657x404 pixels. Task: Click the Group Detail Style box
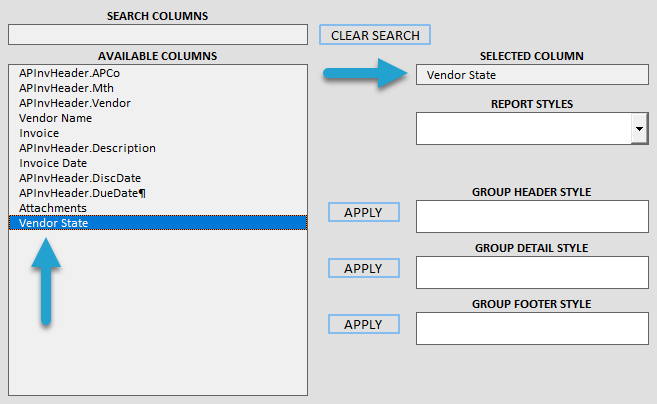[532, 272]
